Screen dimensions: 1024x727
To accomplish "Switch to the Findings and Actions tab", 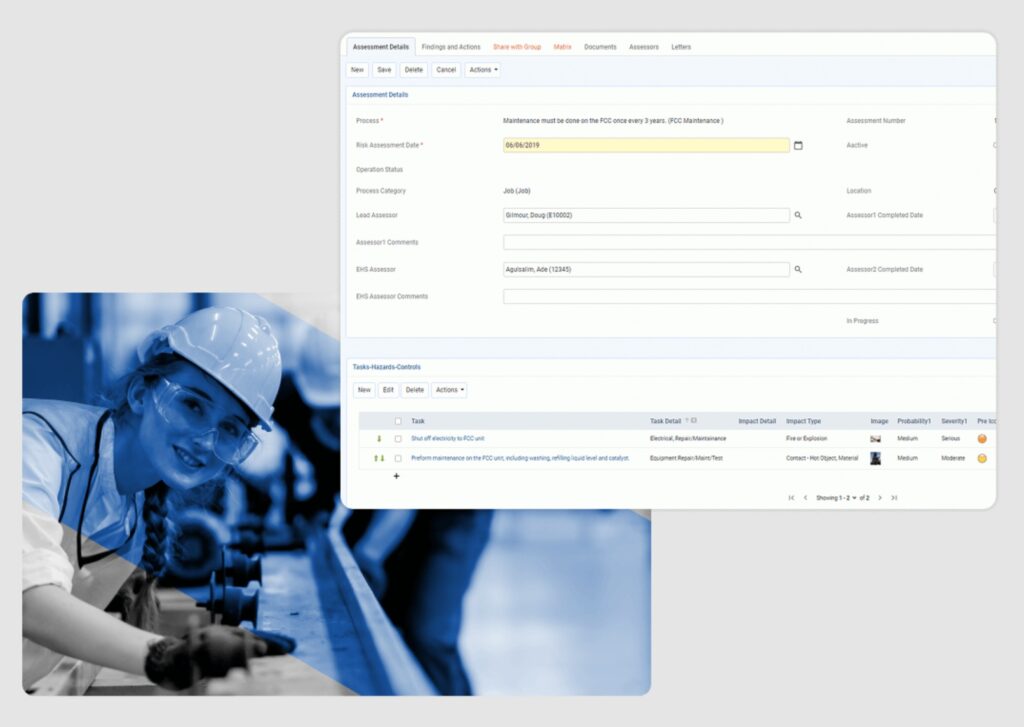I will [450, 46].
